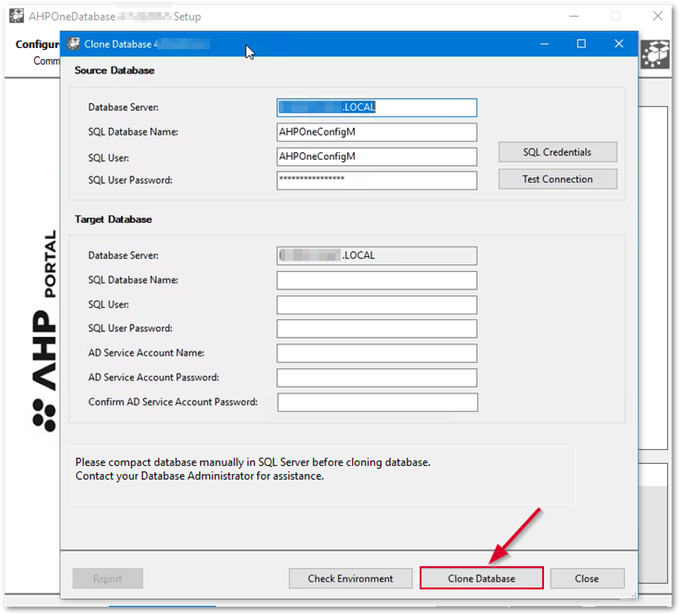
Task: Click the Source Database heading
Action: tap(114, 70)
